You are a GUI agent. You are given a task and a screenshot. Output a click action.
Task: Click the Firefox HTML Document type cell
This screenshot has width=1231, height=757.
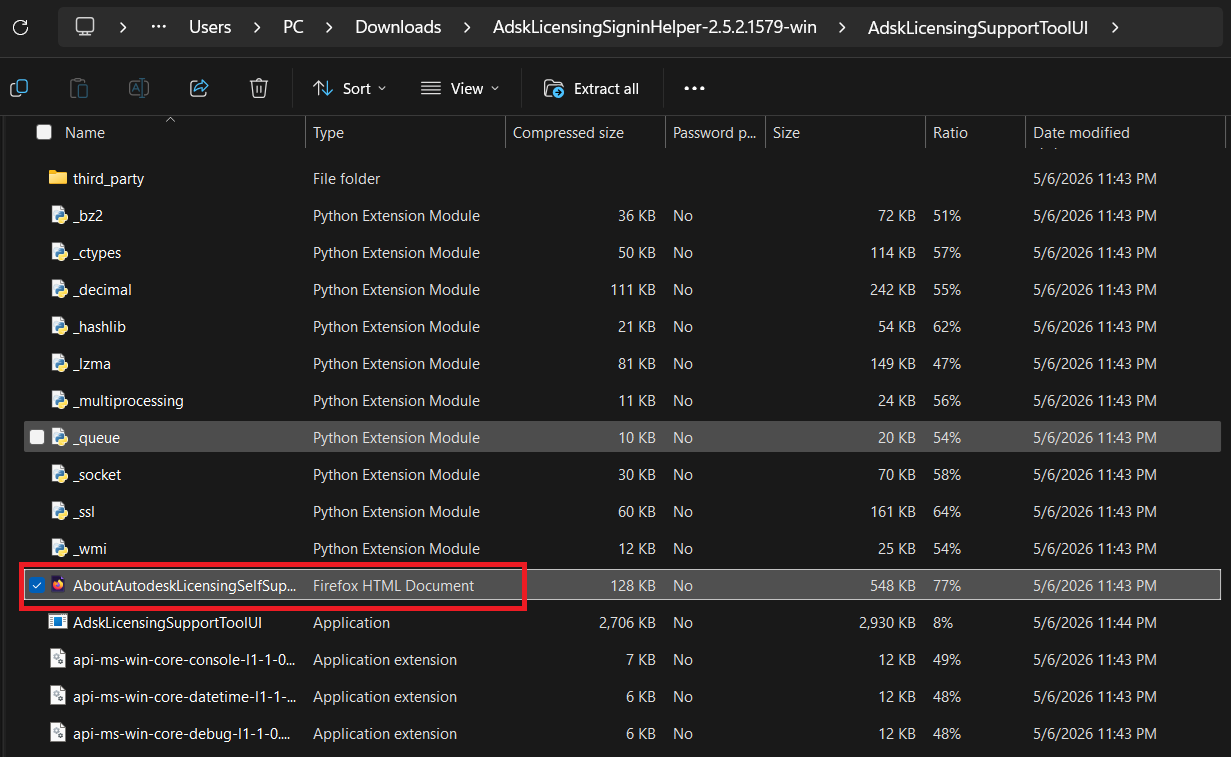[x=394, y=585]
